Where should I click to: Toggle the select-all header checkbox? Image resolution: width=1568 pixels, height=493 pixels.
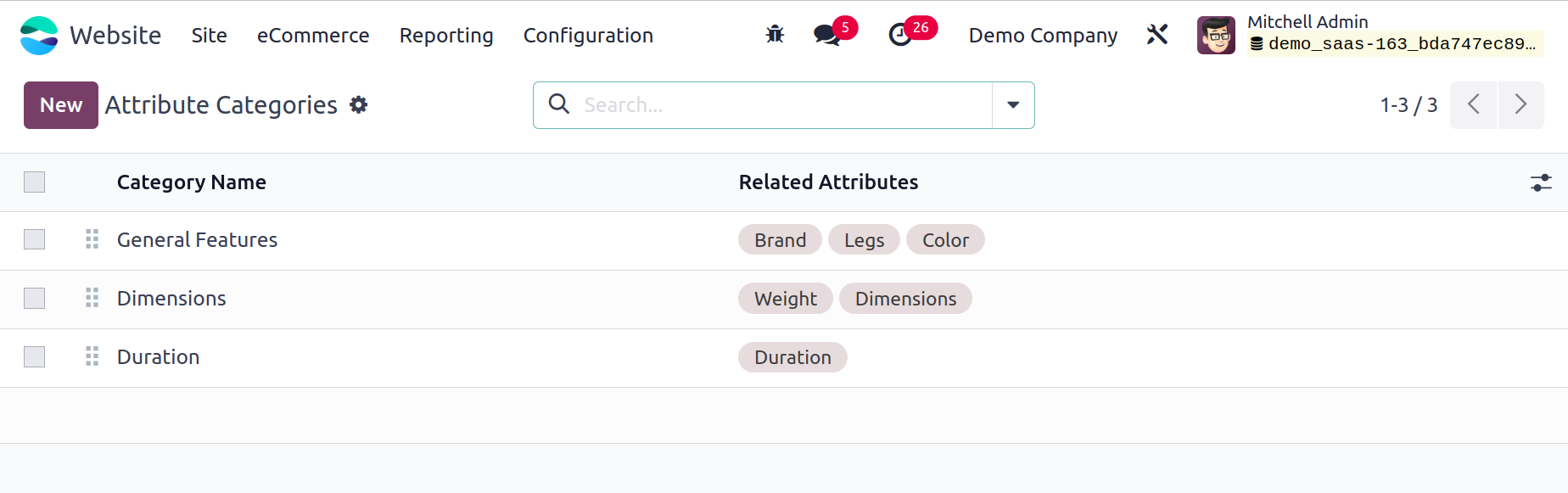(35, 182)
